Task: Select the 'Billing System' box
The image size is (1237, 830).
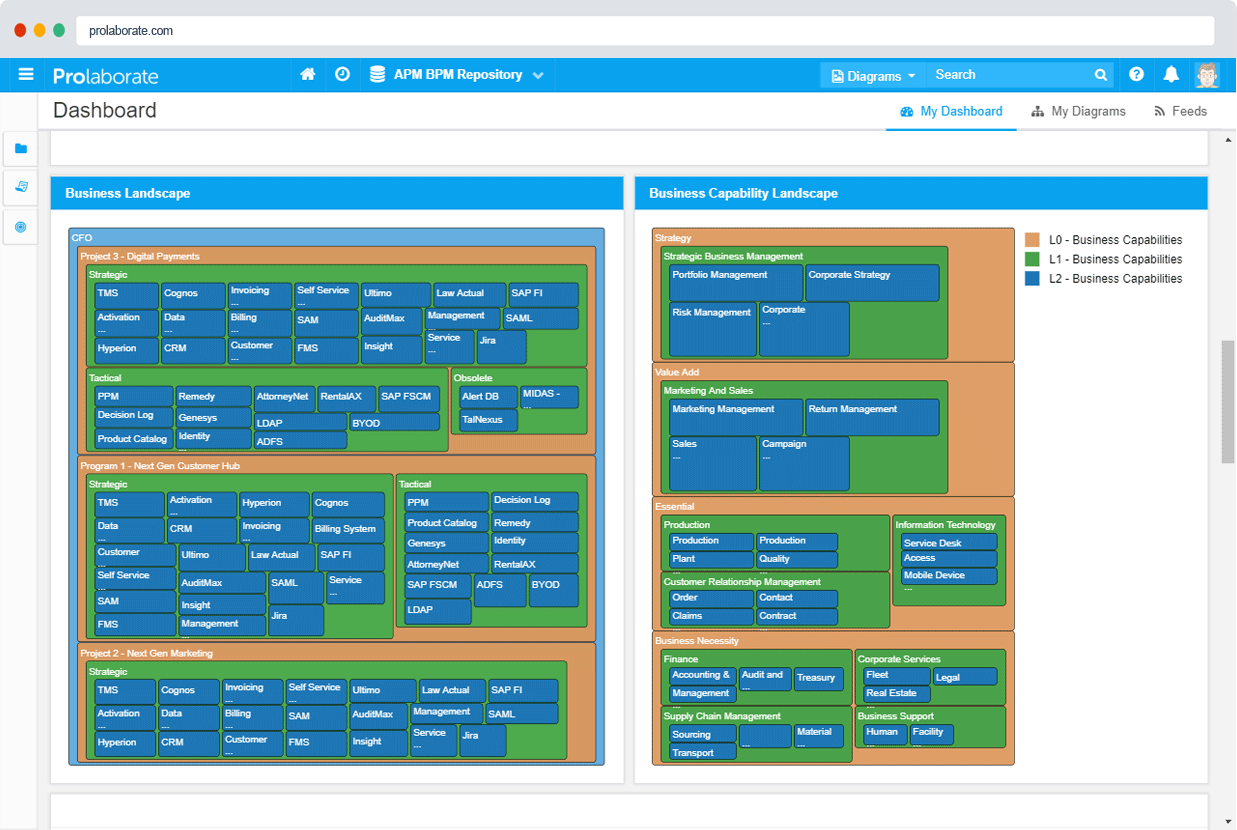Action: [x=348, y=529]
